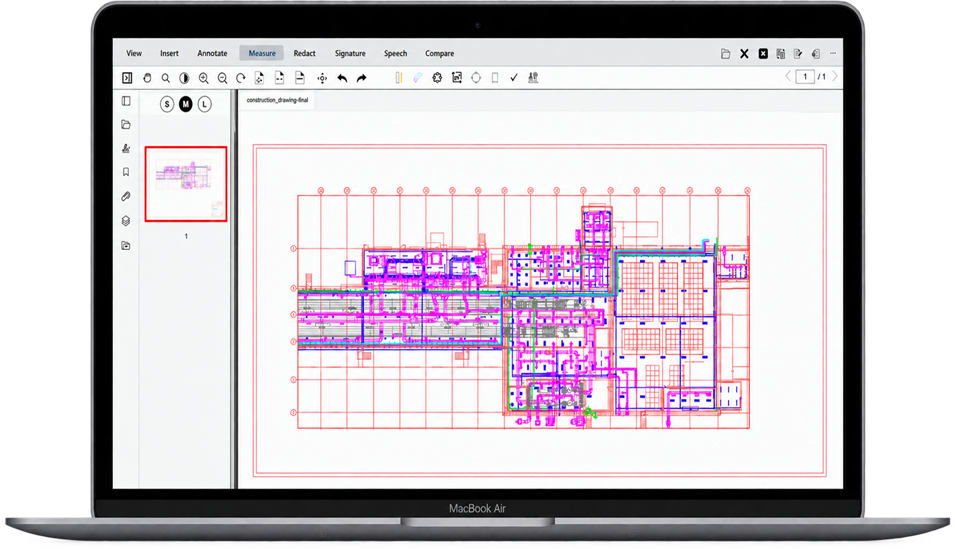The width and height of the screenshot is (955, 549).
Task: Open the Annotate tab
Action: point(212,54)
